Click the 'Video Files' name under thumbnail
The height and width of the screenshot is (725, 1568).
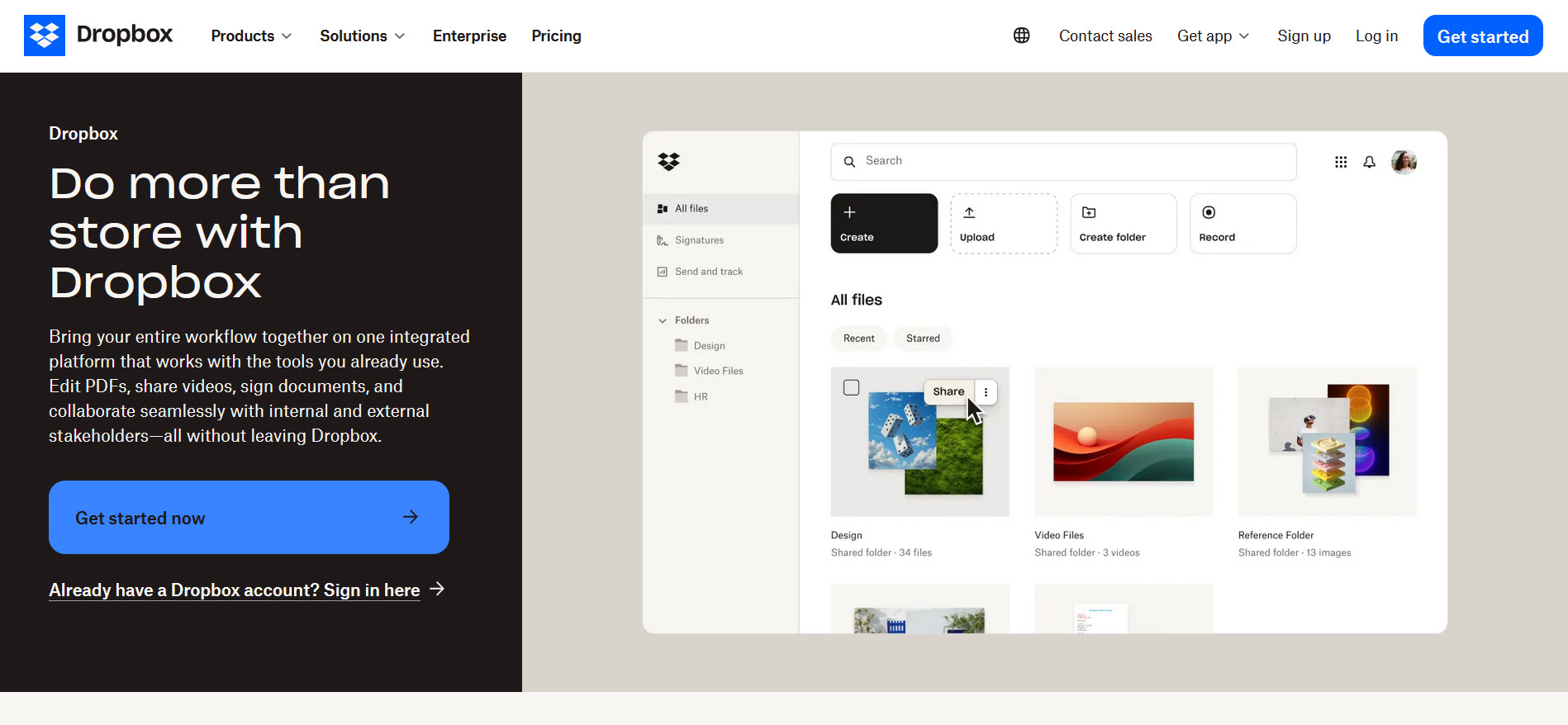coord(1059,535)
